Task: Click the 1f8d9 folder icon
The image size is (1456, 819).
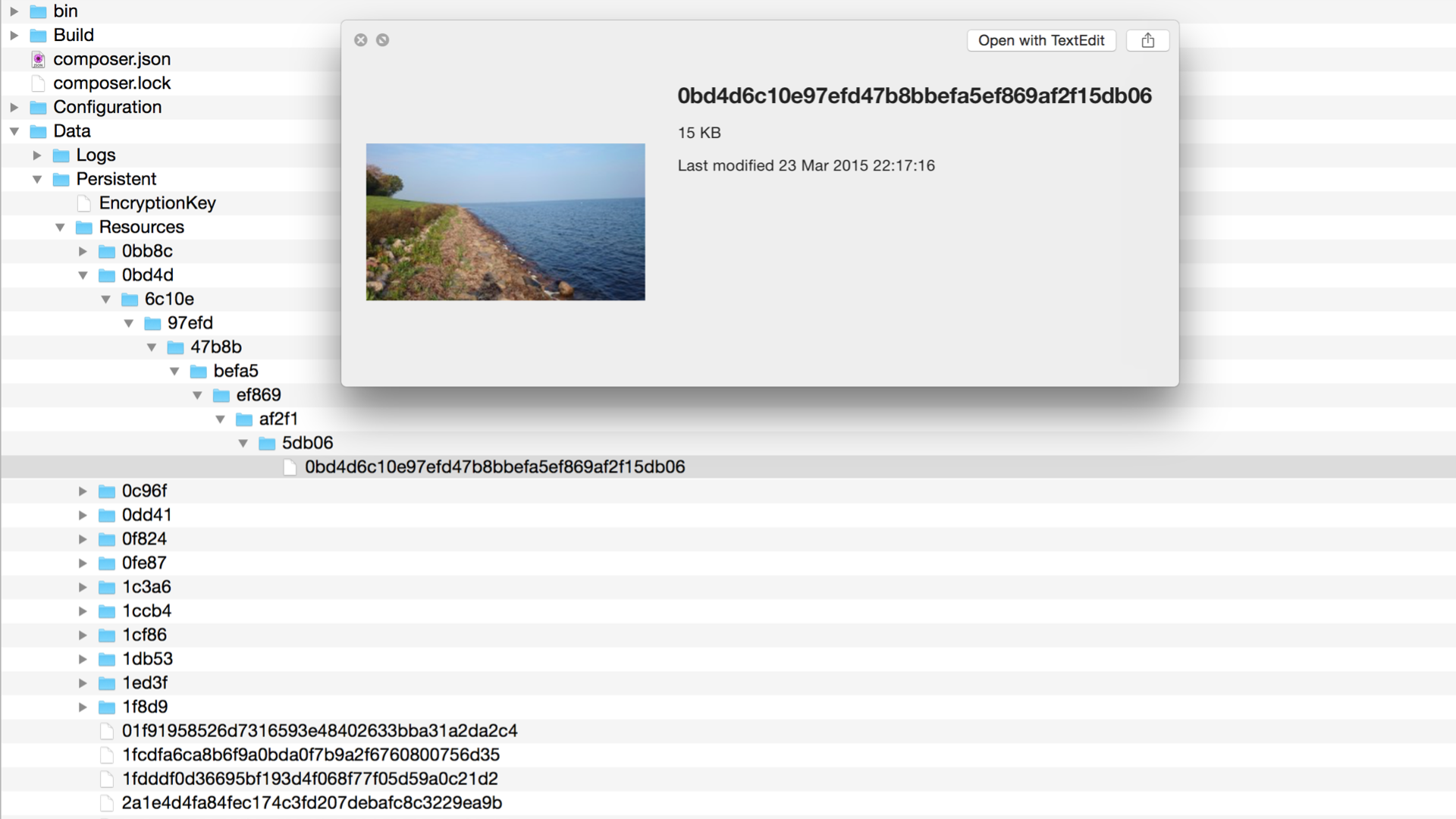Action: (107, 708)
